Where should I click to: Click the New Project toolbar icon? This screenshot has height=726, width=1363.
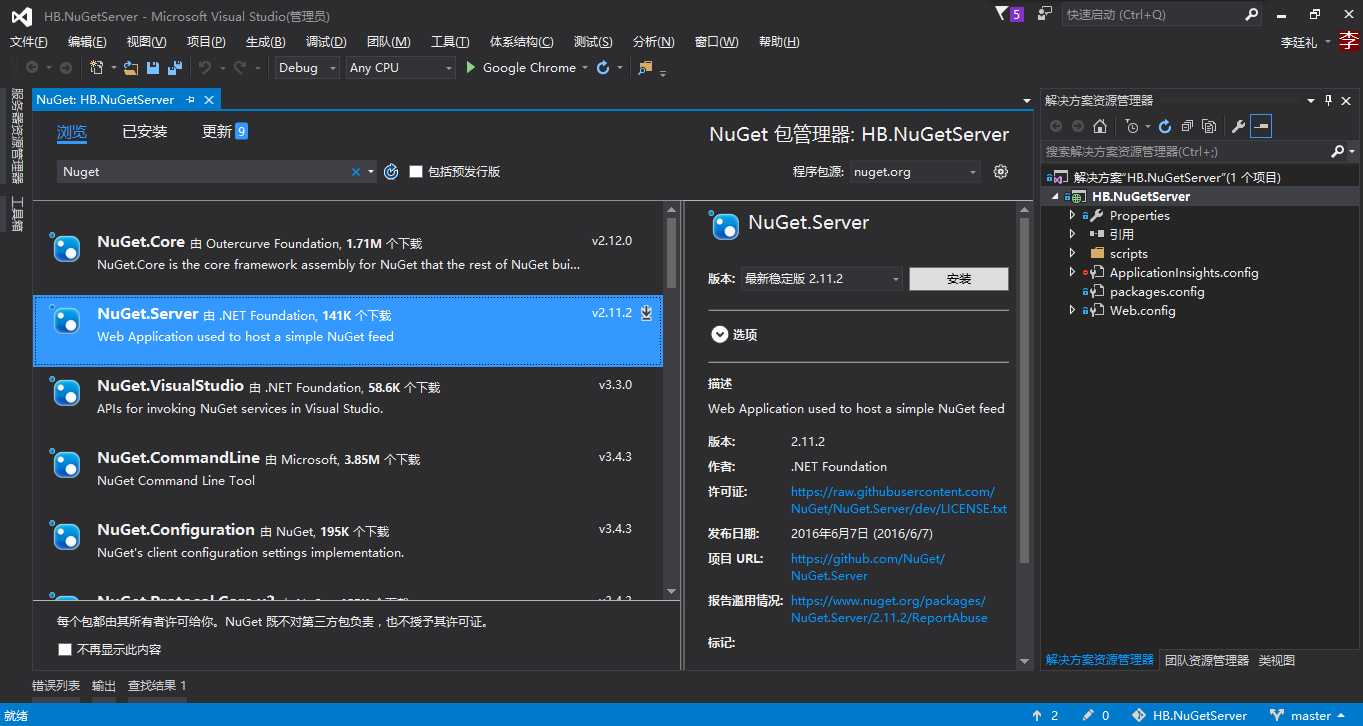(97, 68)
